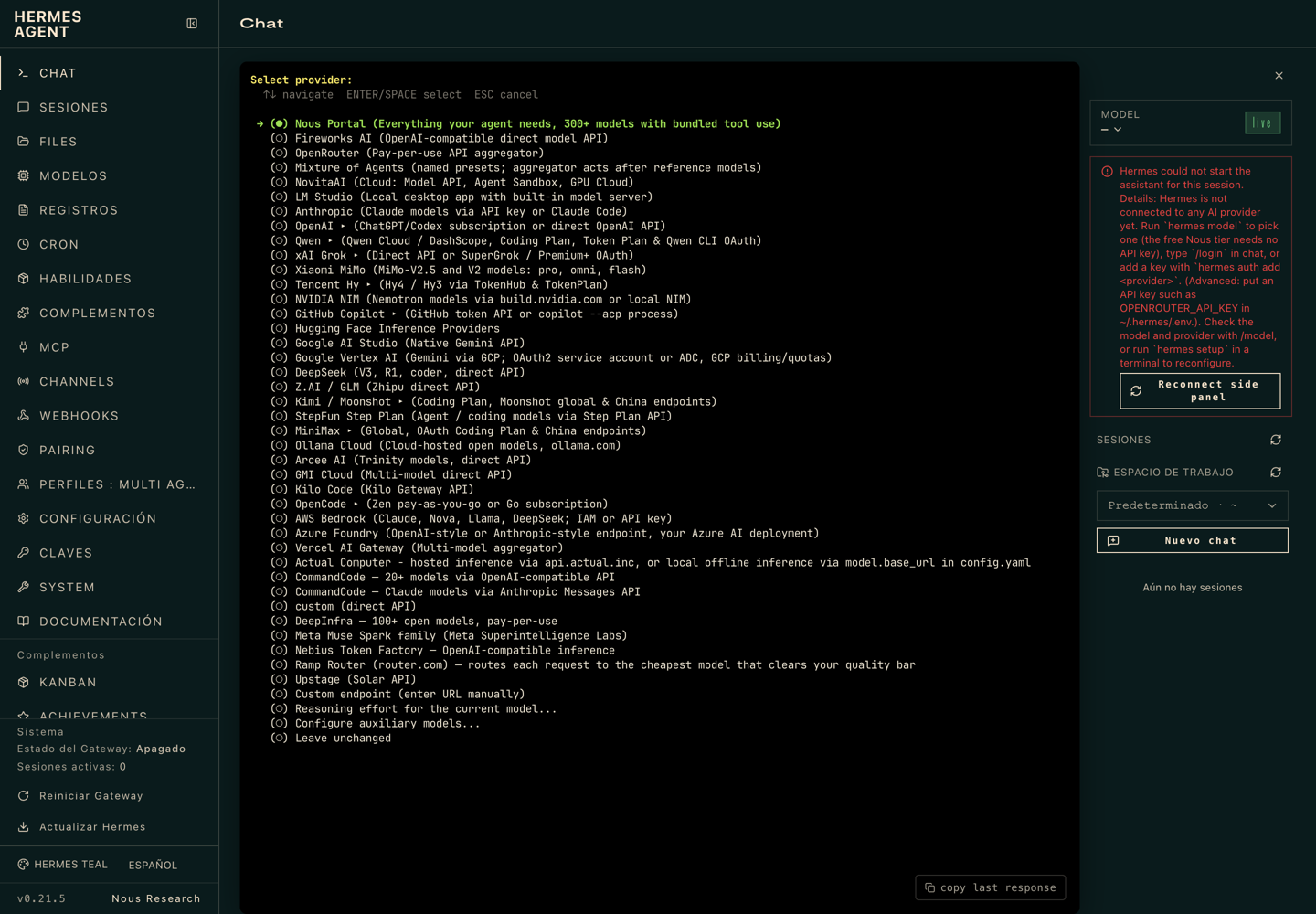1316x914 pixels.
Task: Click the Habilidades cube icon
Action: 24,279
